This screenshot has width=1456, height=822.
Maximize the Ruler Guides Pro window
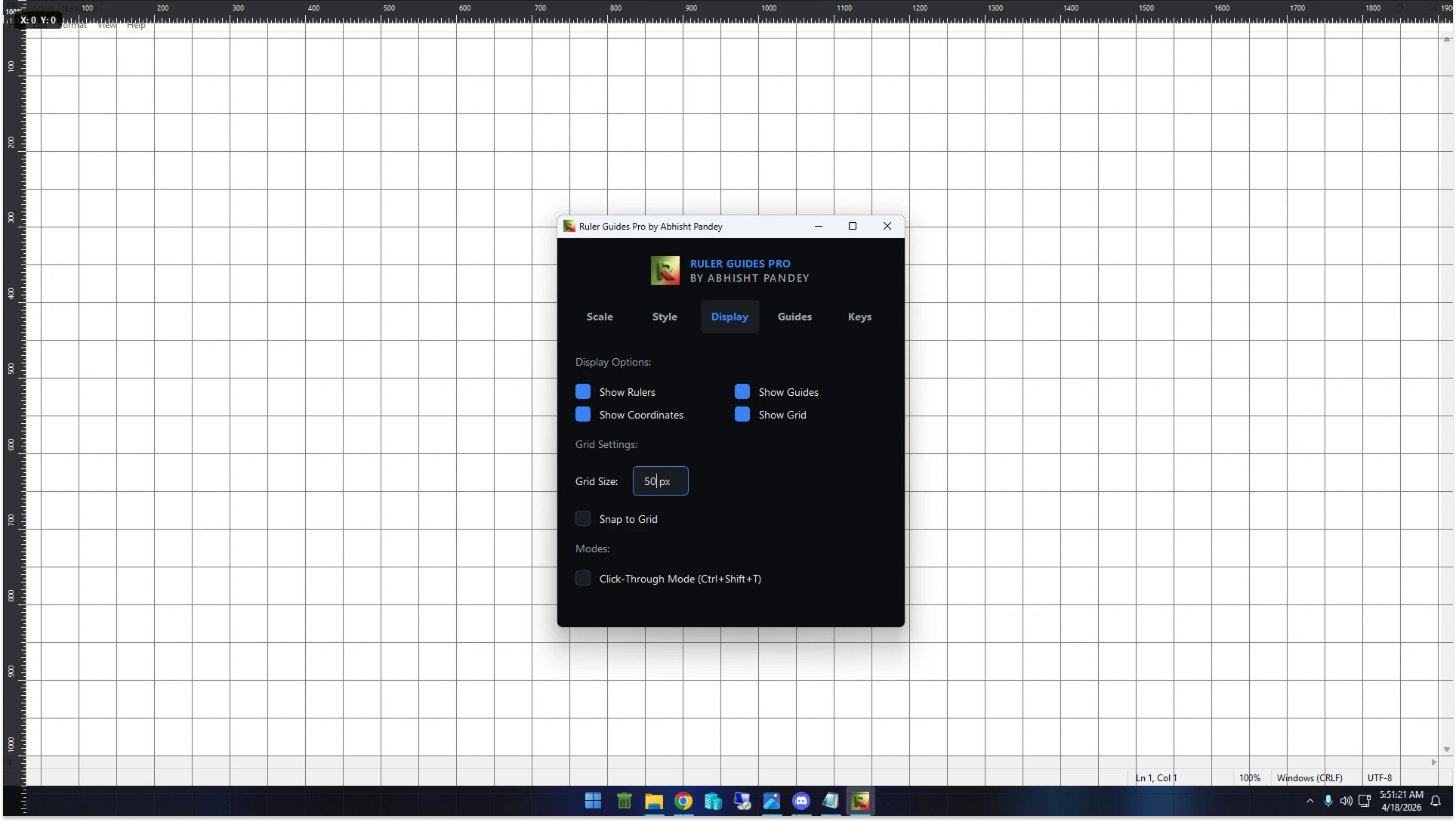click(853, 226)
